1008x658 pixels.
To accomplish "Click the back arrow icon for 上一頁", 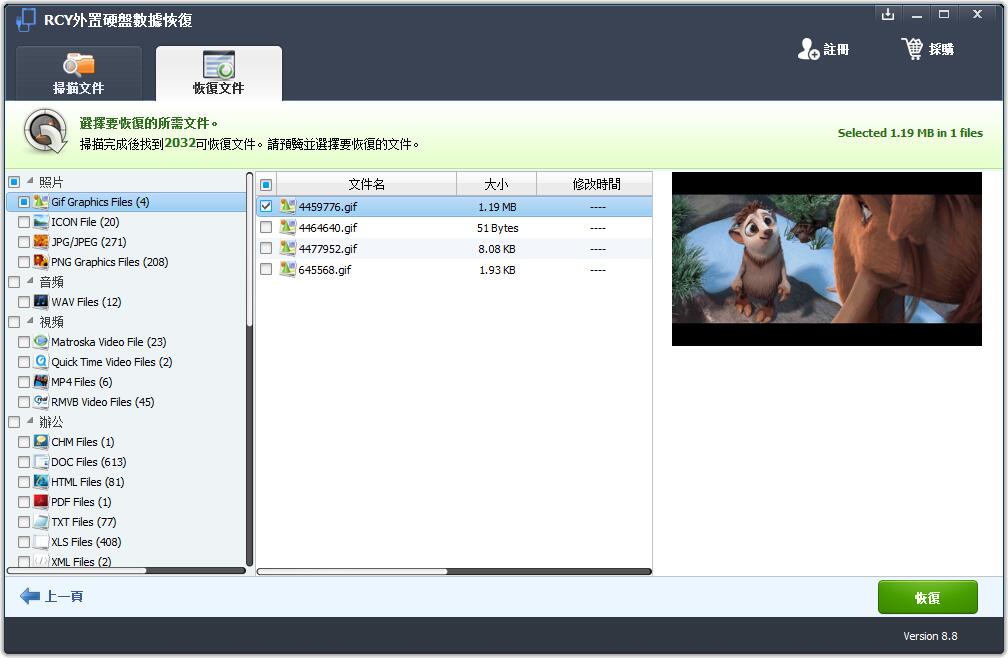I will click(30, 596).
